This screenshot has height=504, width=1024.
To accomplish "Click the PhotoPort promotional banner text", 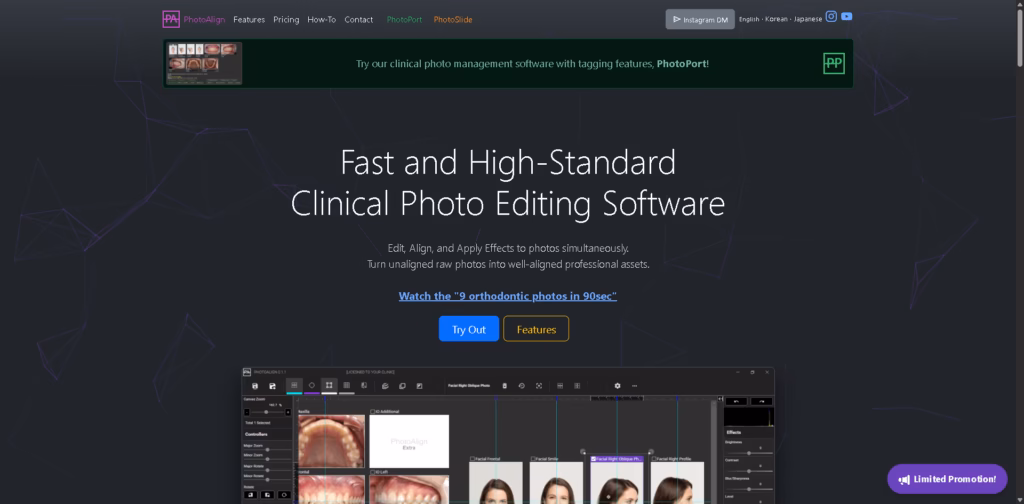I will [532, 64].
